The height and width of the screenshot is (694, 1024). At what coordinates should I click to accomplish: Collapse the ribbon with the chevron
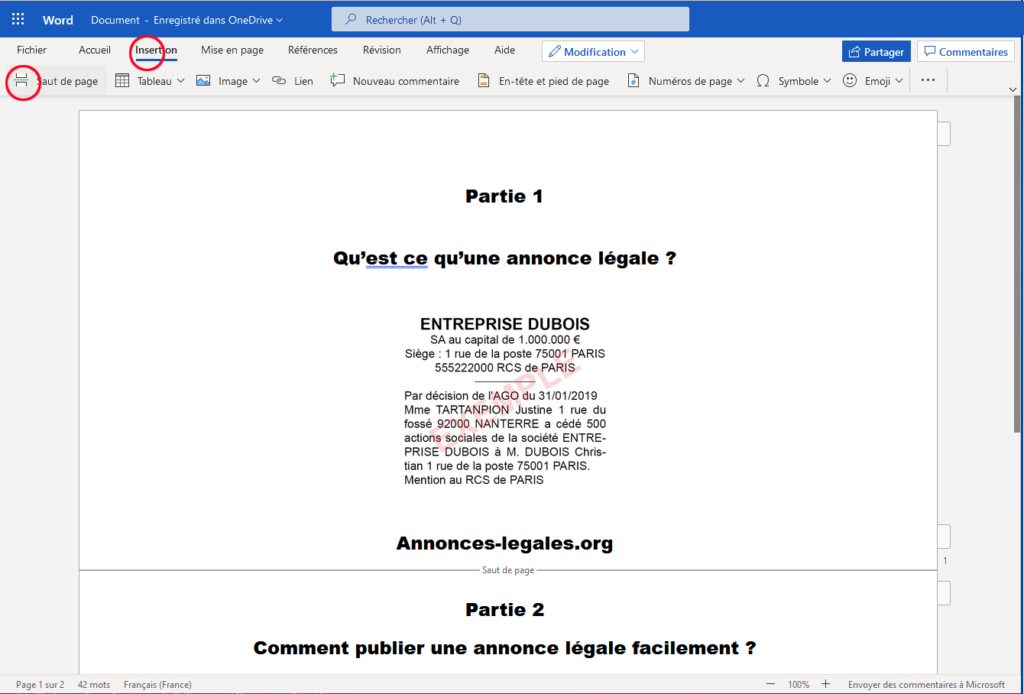tap(1013, 90)
